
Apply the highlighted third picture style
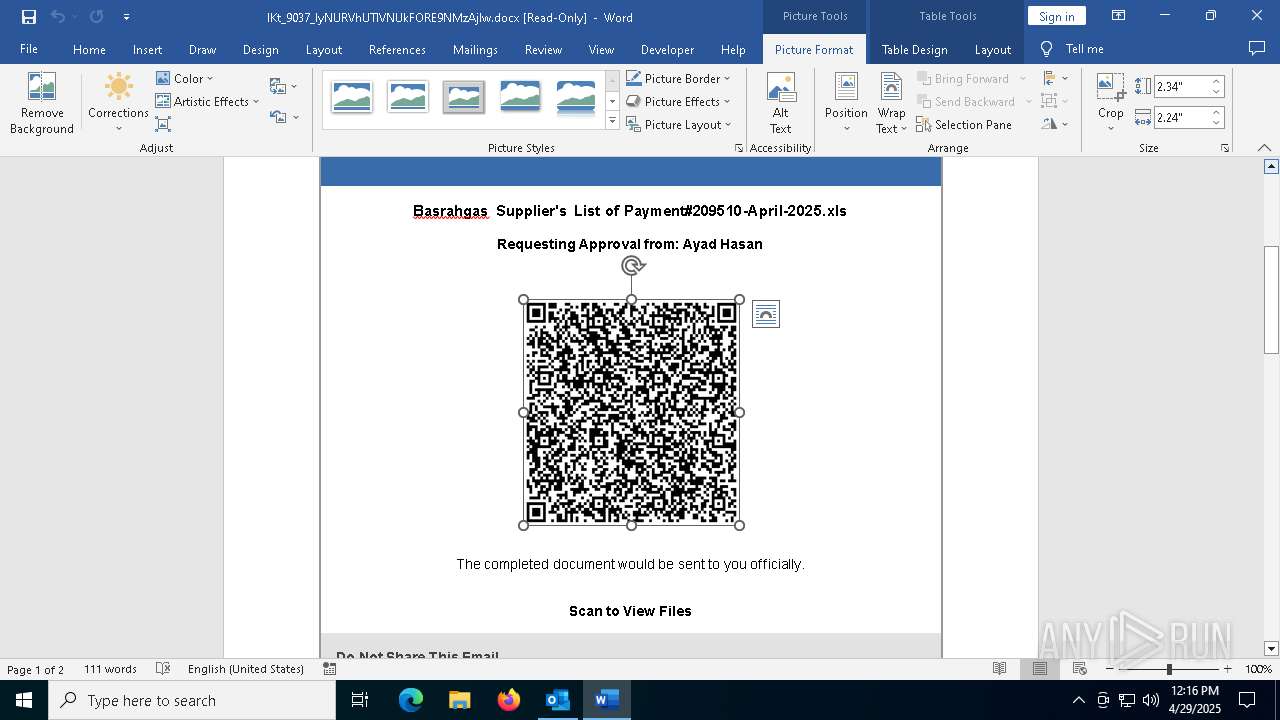464,97
